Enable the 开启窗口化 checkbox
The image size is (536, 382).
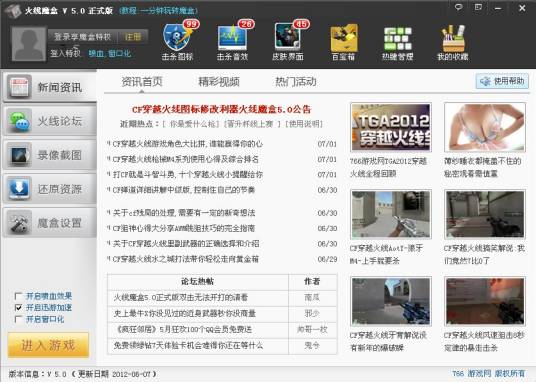click(18, 319)
